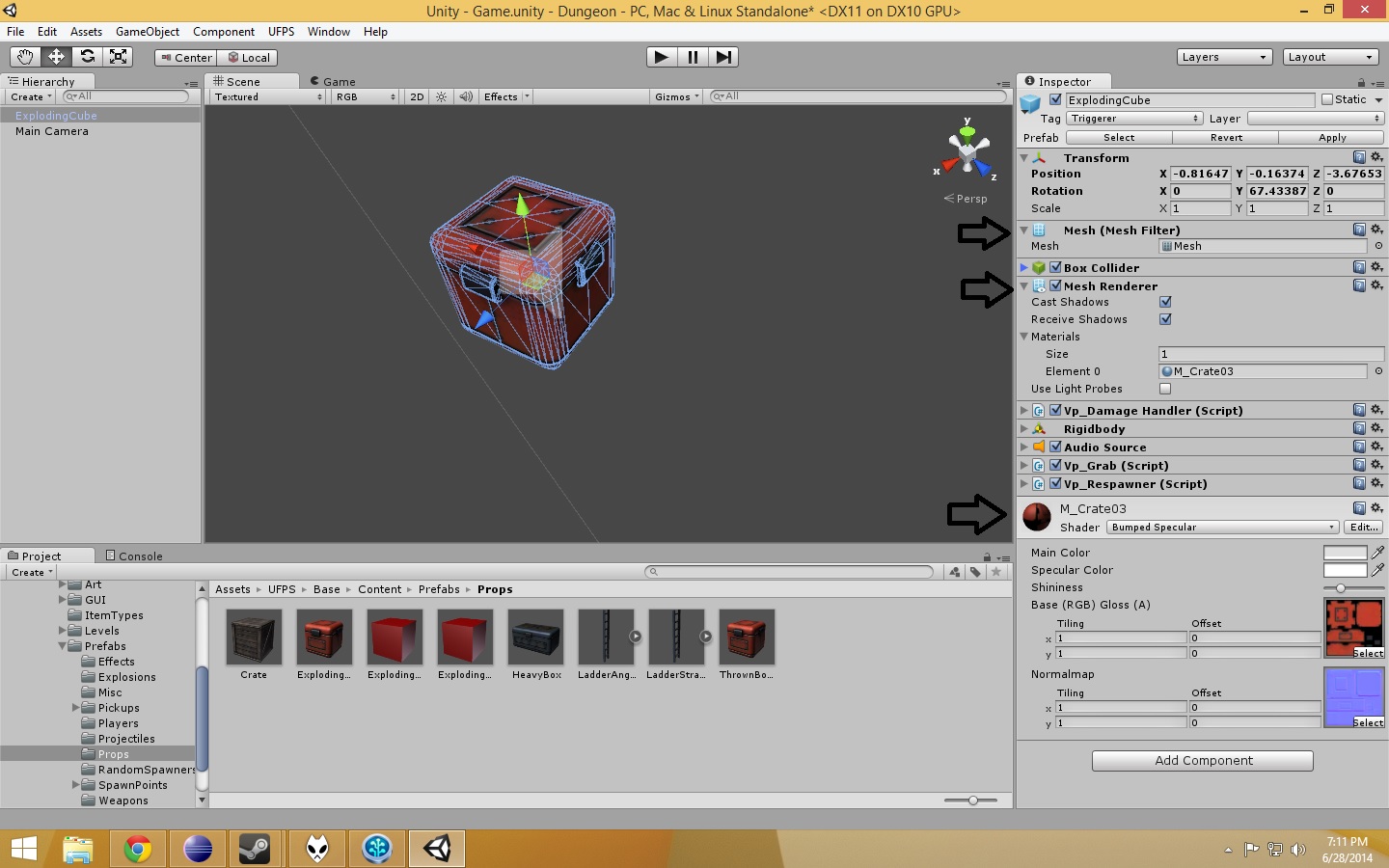Toggle scene lighting sun icon
This screenshot has height=868, width=1389.
coord(442,96)
